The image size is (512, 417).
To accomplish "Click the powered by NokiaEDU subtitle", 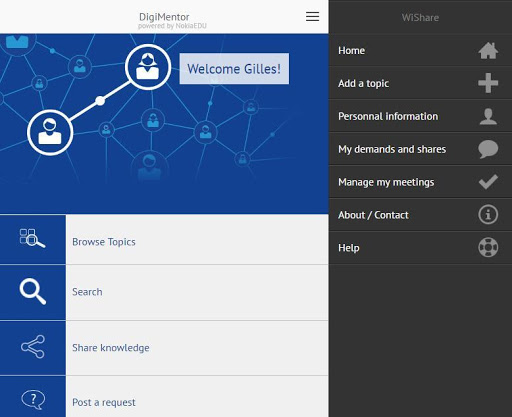I will [172, 26].
